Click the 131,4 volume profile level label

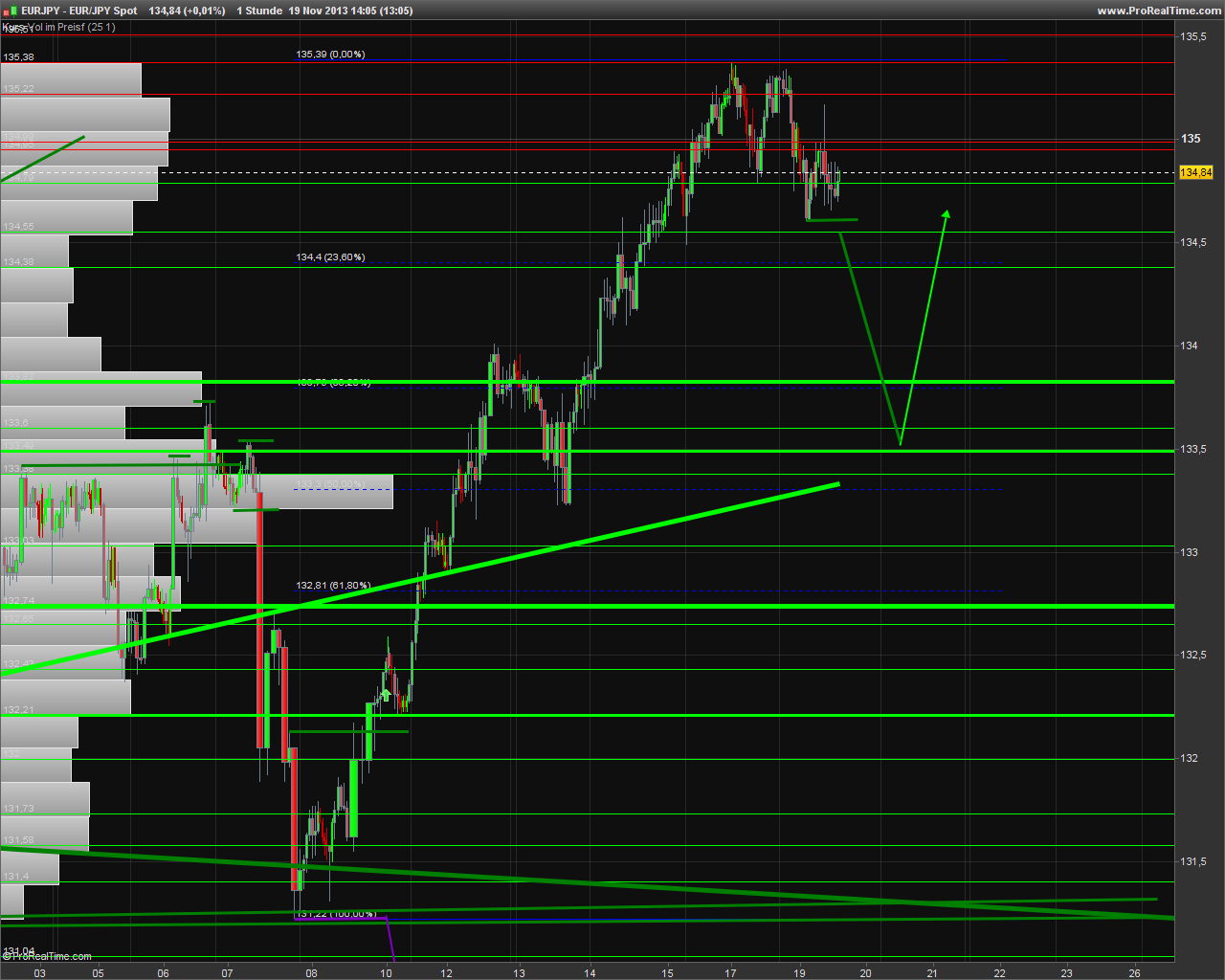15,877
